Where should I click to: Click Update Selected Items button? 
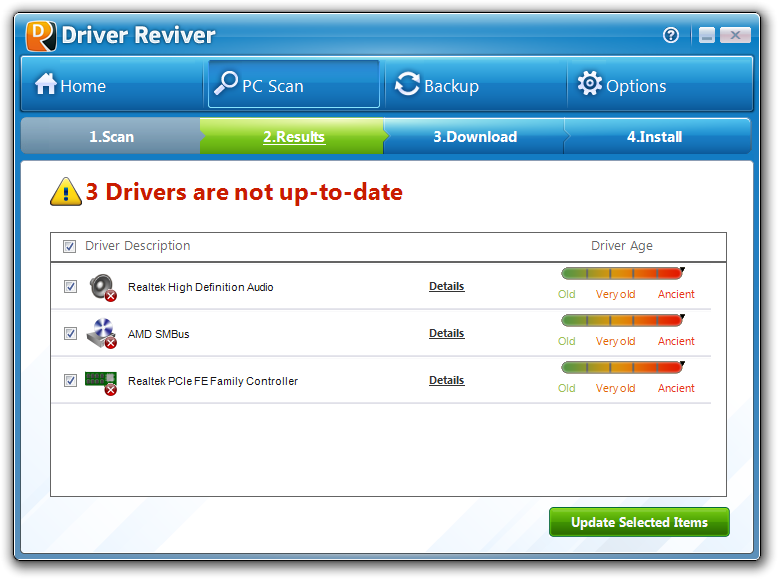639,522
